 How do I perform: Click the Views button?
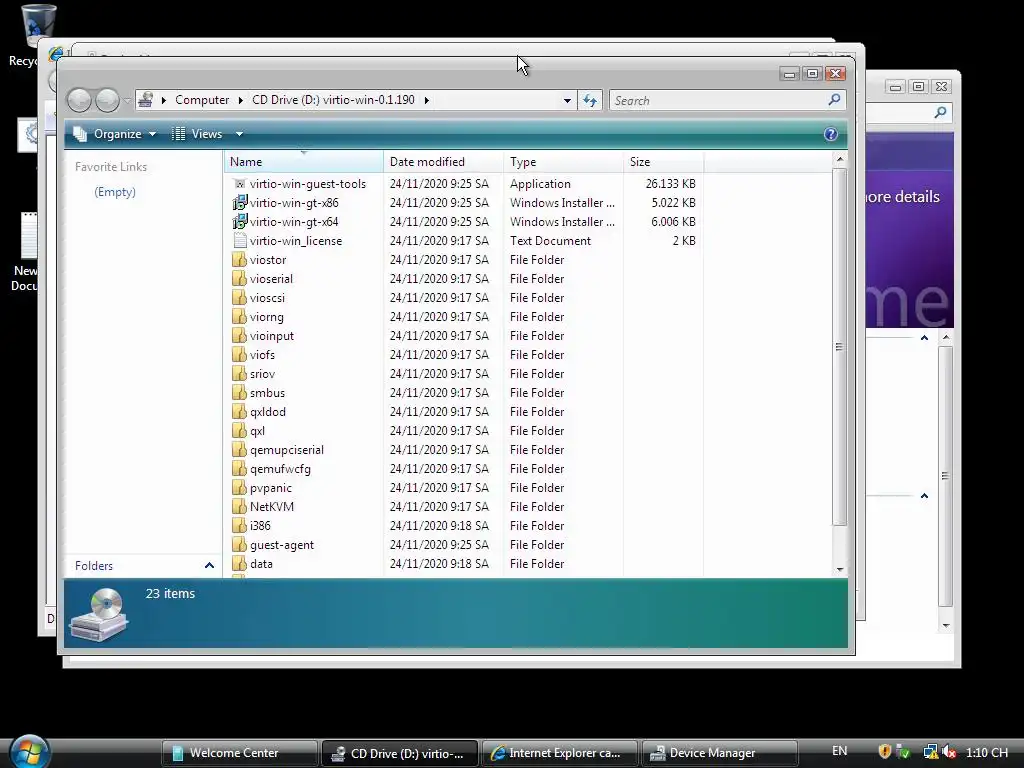coord(198,134)
